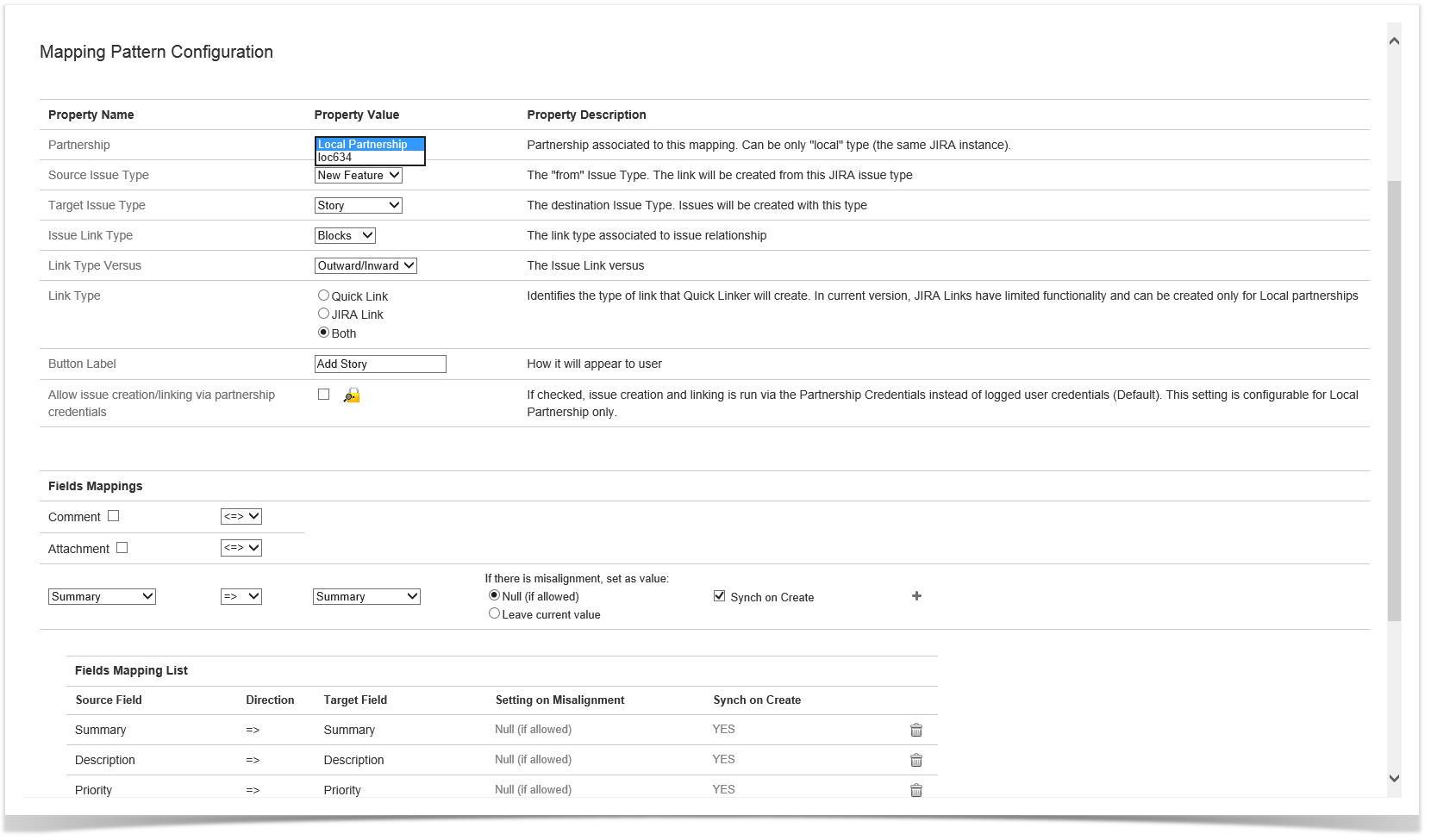Select Leave current value radio option
Image resolution: width=1431 pixels, height=840 pixels.
[494, 613]
